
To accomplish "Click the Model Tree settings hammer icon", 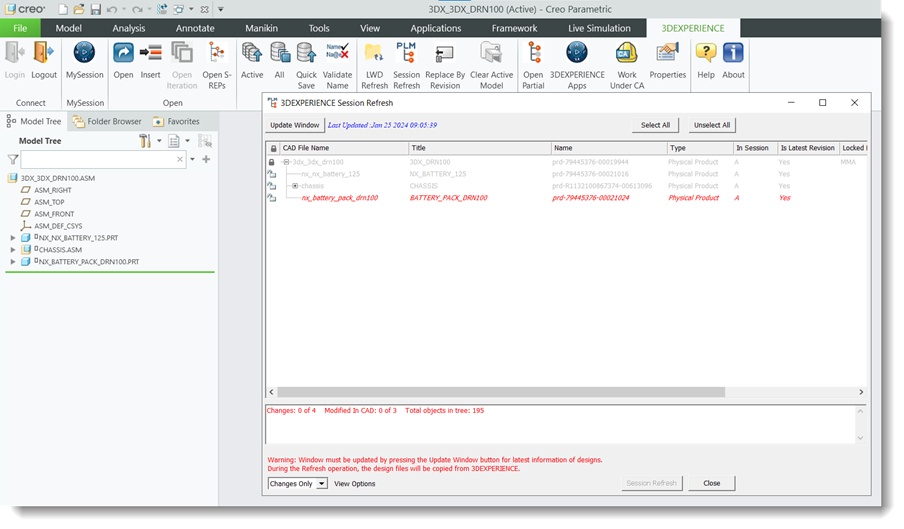I will [x=145, y=141].
